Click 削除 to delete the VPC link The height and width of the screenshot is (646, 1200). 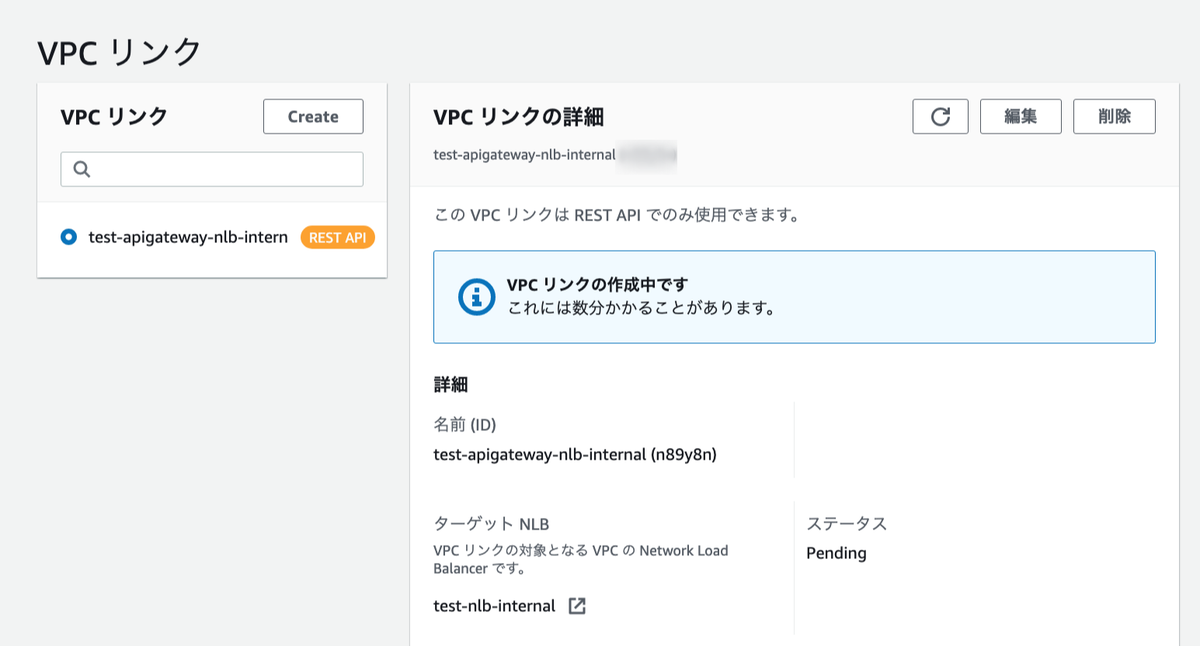(1114, 116)
